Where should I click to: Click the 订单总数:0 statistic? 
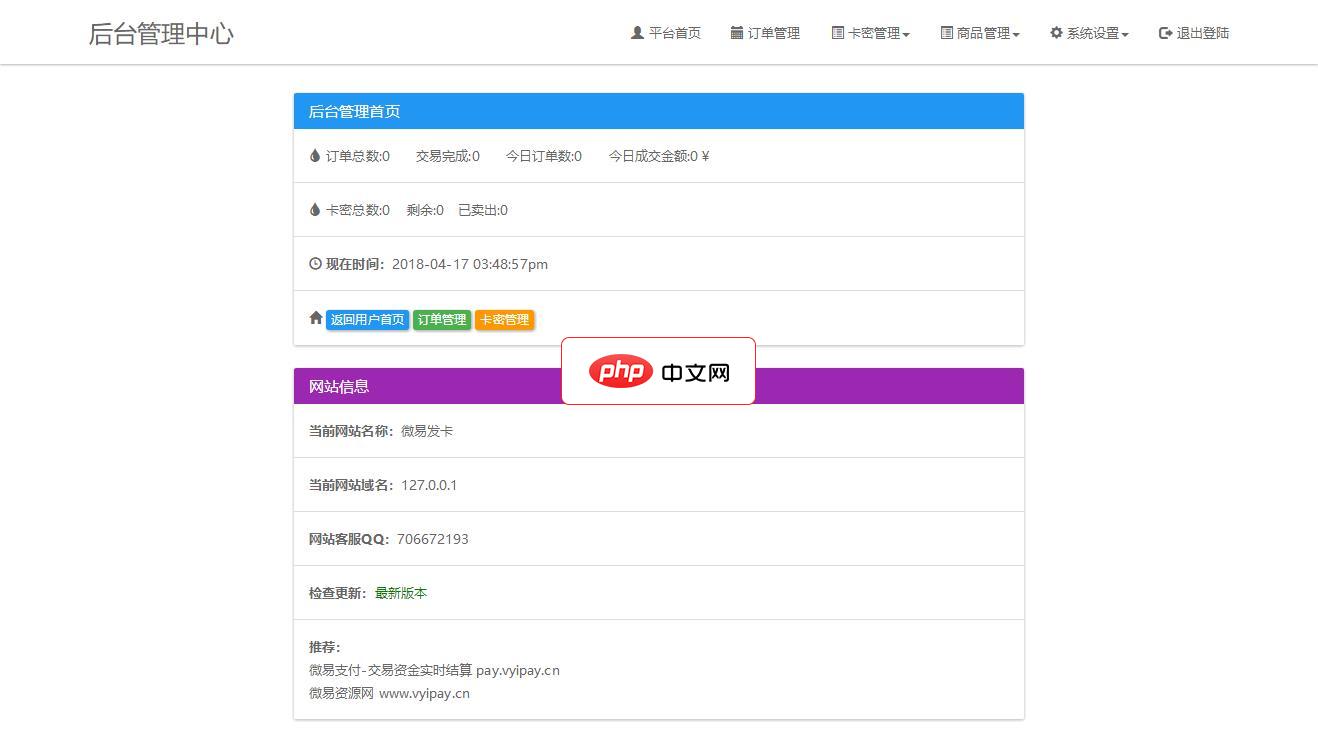(357, 156)
